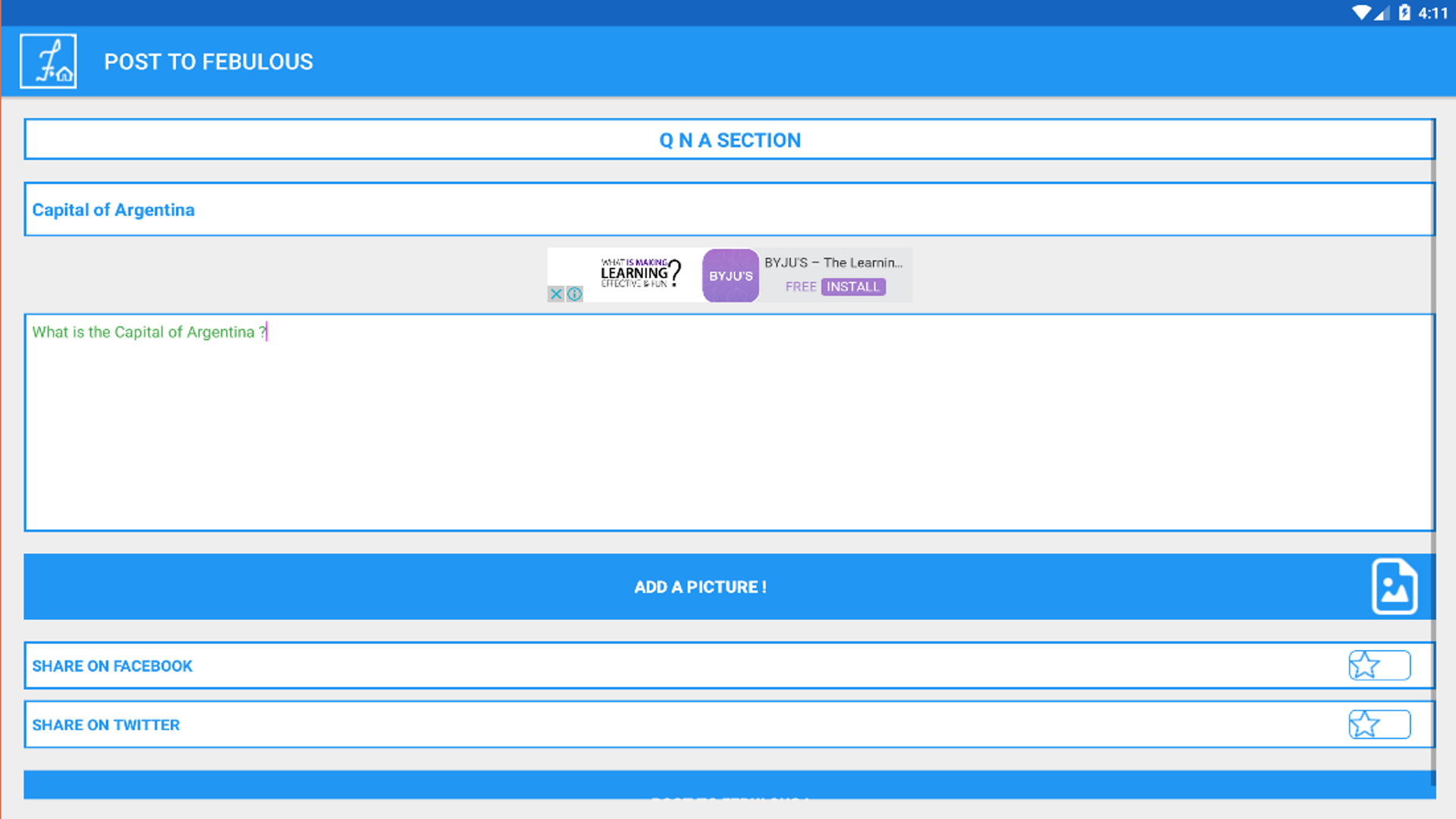Tap the WiFi status icon
This screenshot has height=819, width=1456.
[x=1361, y=13]
